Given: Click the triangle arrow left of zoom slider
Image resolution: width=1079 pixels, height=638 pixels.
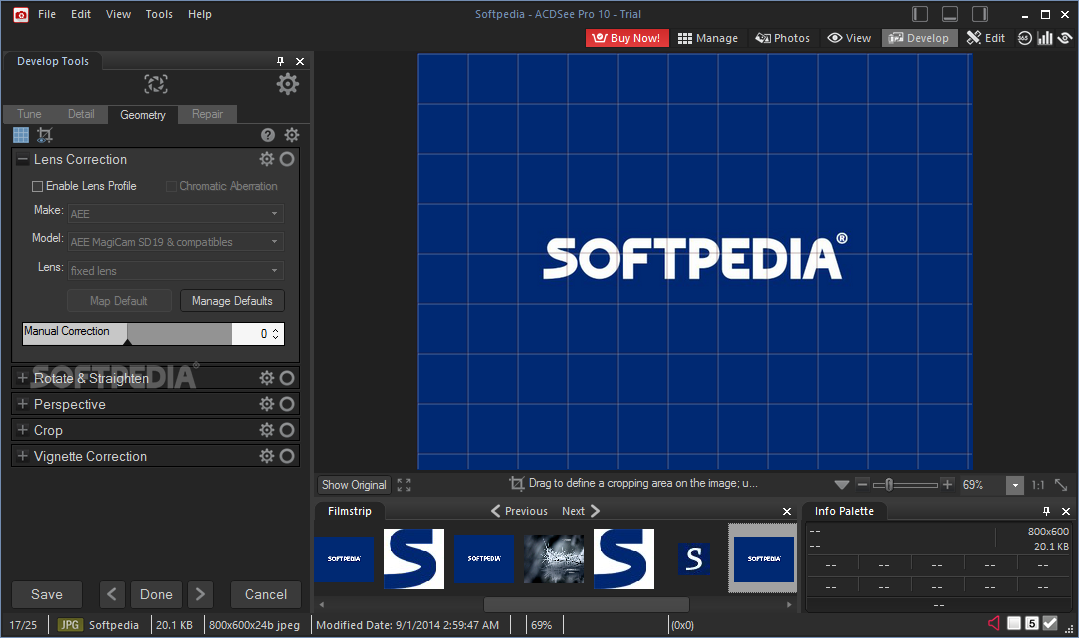Looking at the screenshot, I should coord(841,485).
